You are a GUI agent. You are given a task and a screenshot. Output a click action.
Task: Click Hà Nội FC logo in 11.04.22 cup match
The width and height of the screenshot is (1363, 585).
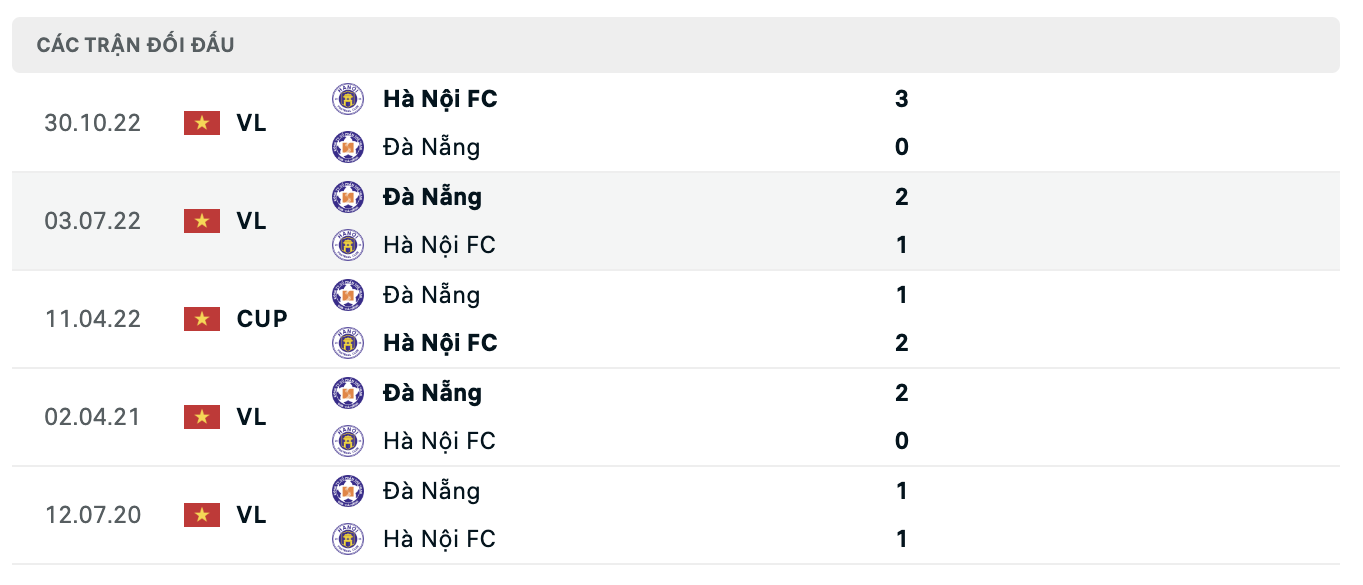[x=348, y=343]
